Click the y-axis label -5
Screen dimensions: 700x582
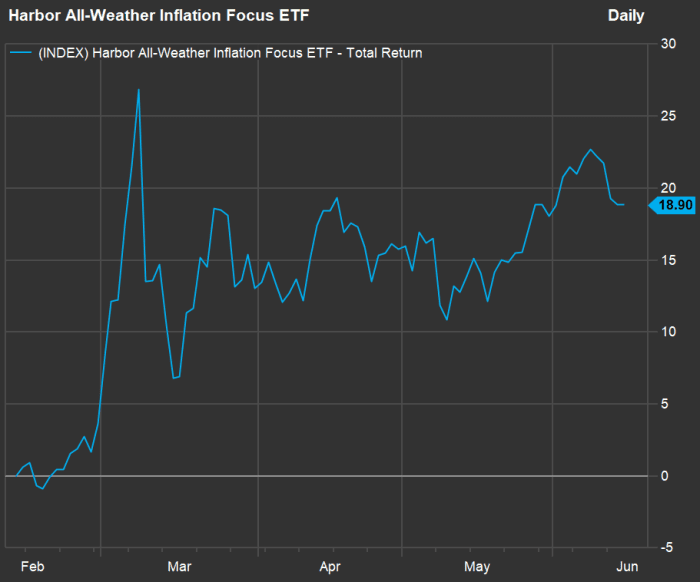click(666, 547)
